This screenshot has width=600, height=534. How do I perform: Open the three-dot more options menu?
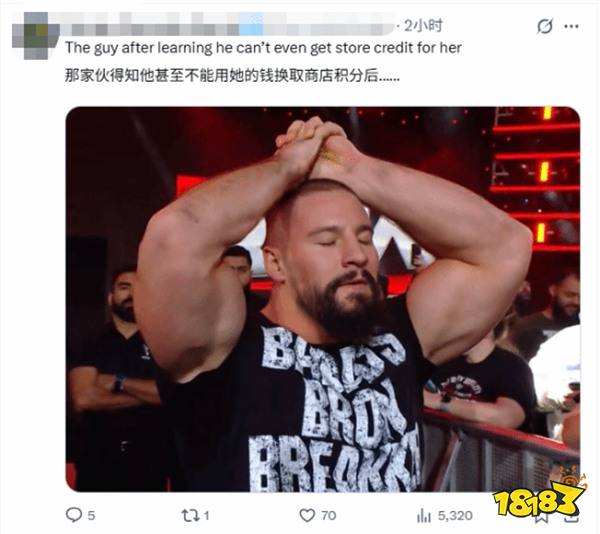[x=571, y=26]
